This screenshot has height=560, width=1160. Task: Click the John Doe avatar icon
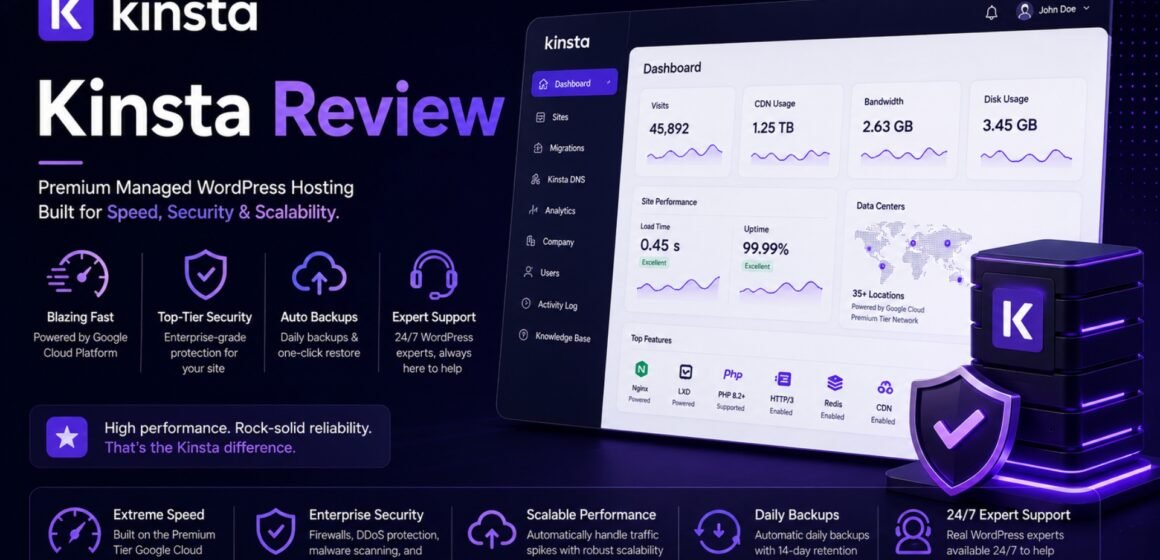coord(1025,10)
